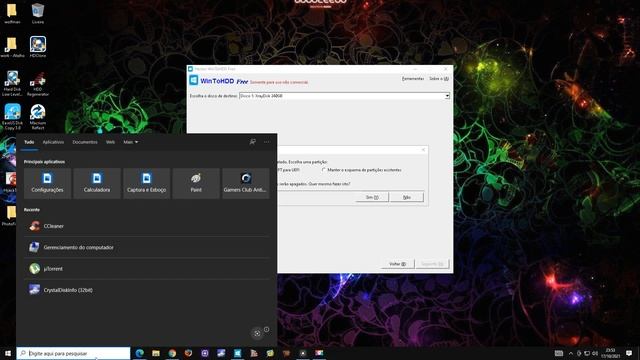Image resolution: width=640 pixels, height=360 pixels.
Task: Click Não in the confirmation dialog
Action: pyautogui.click(x=407, y=197)
